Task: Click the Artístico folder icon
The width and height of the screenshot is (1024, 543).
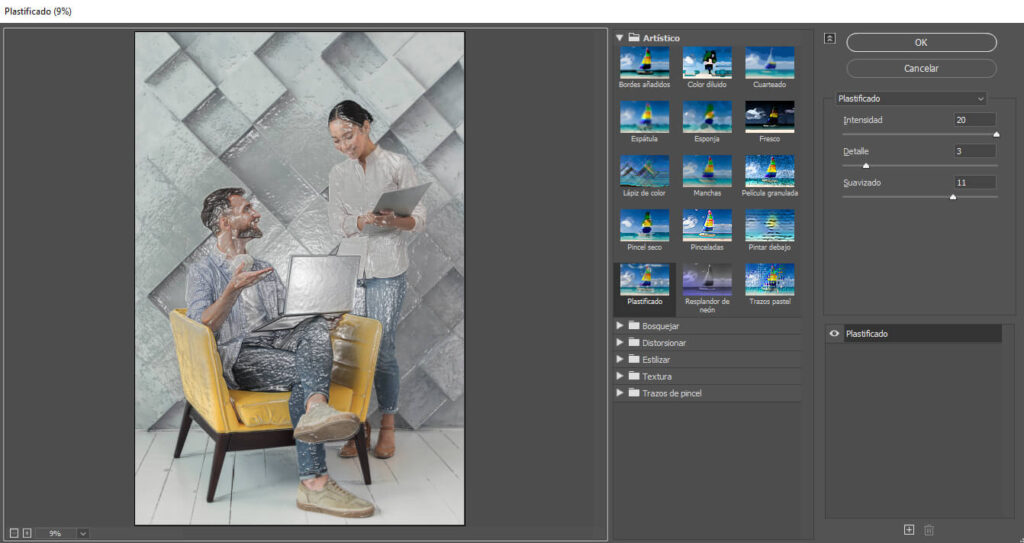Action: [633, 38]
